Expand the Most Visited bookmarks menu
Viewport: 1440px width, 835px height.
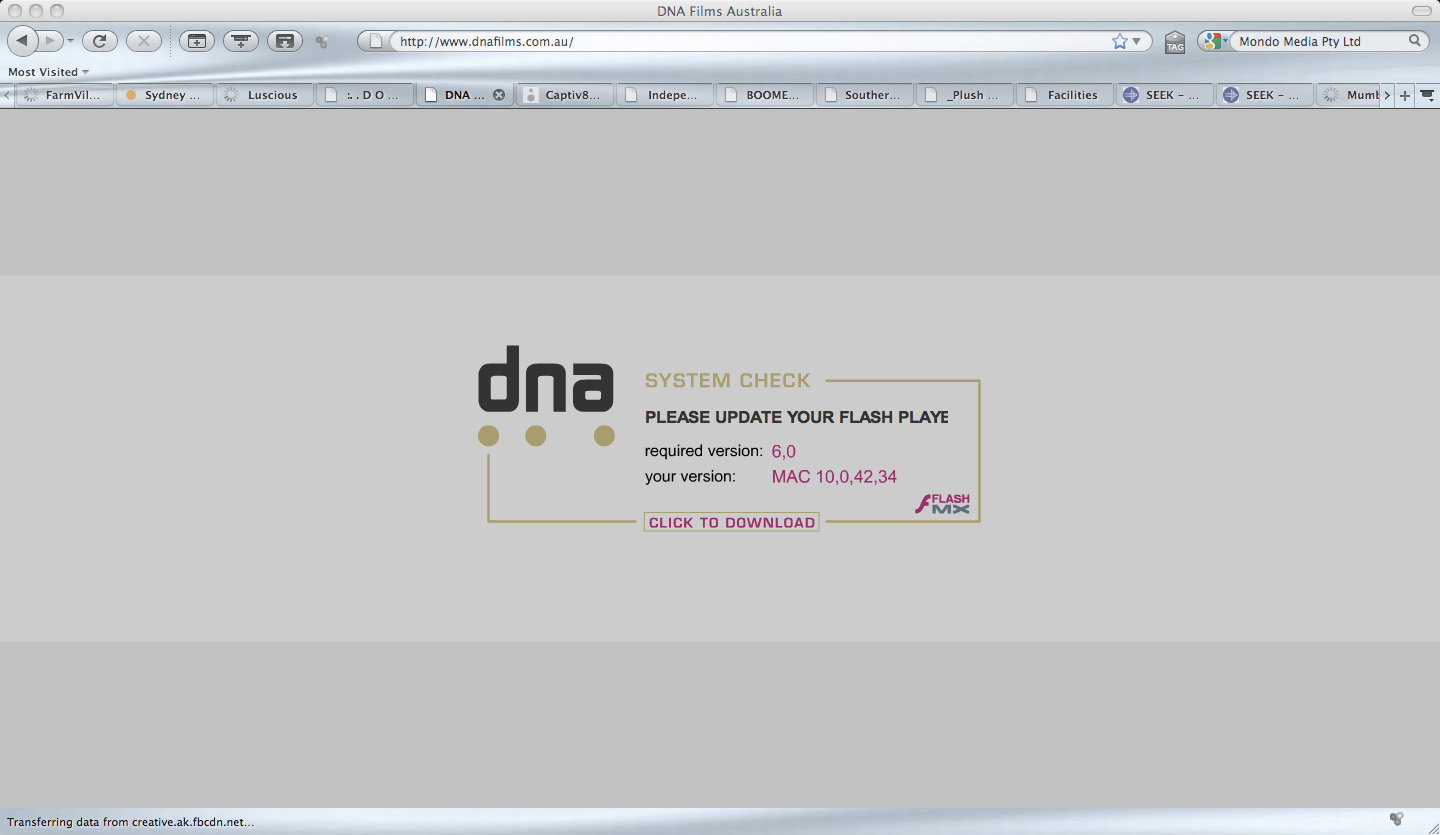click(x=48, y=72)
